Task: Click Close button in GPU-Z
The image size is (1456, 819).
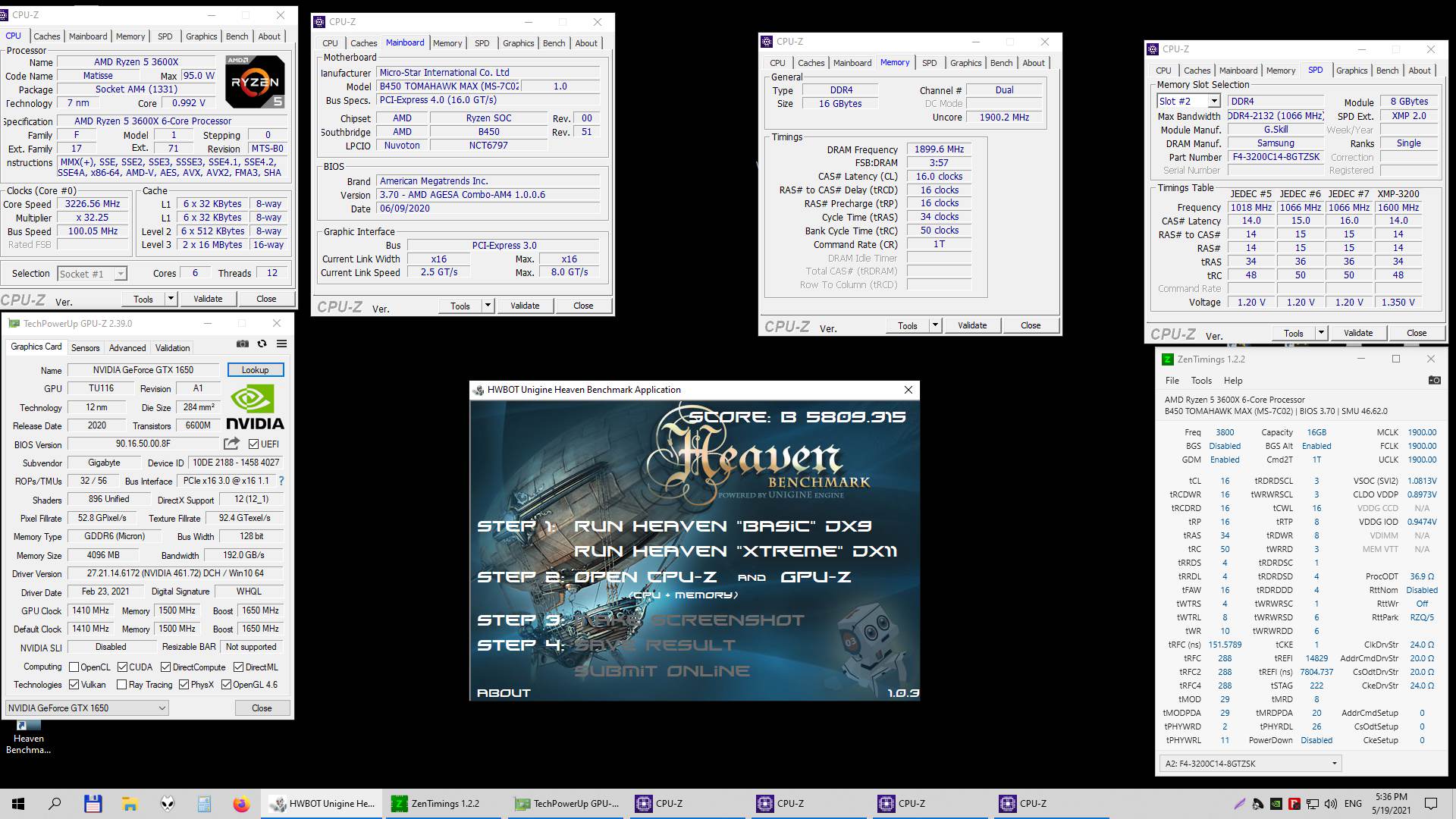Action: [x=262, y=708]
